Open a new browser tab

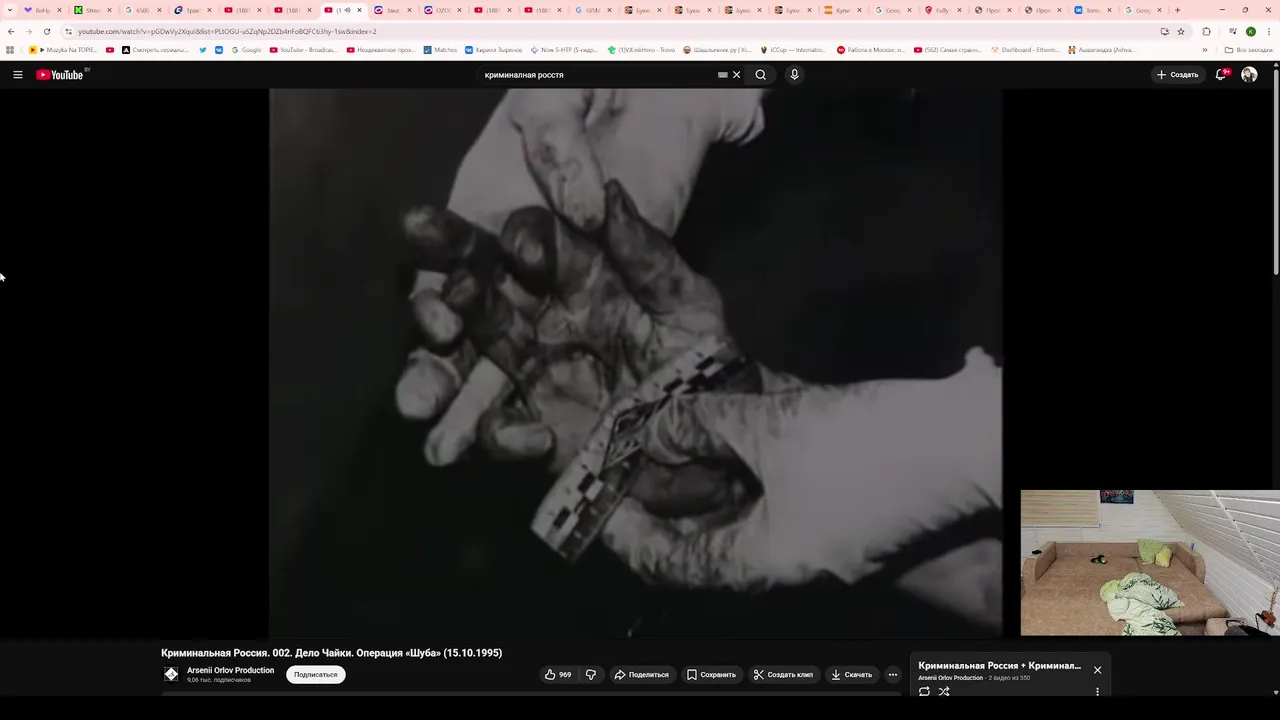[x=1177, y=10]
